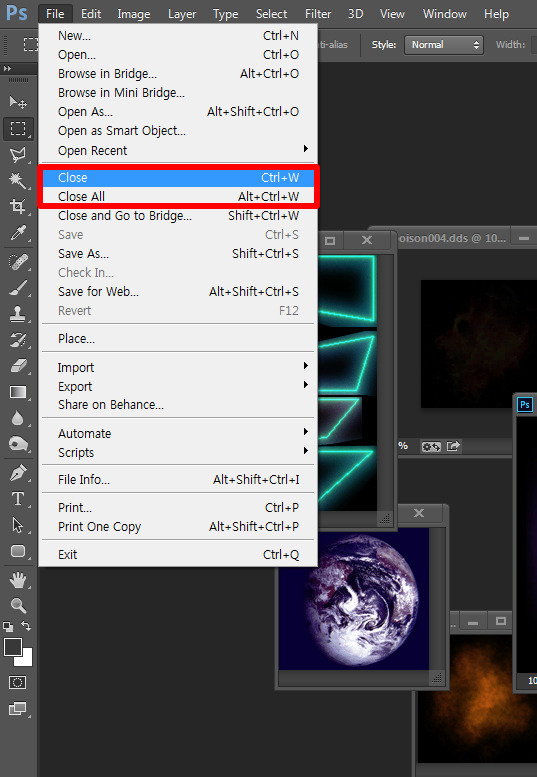
Task: Select the Move tool
Action: point(18,102)
